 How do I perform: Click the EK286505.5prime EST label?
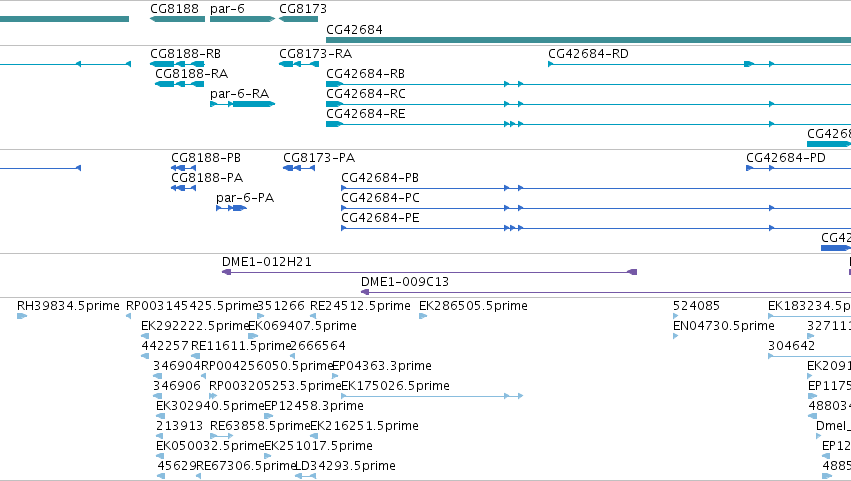click(473, 306)
